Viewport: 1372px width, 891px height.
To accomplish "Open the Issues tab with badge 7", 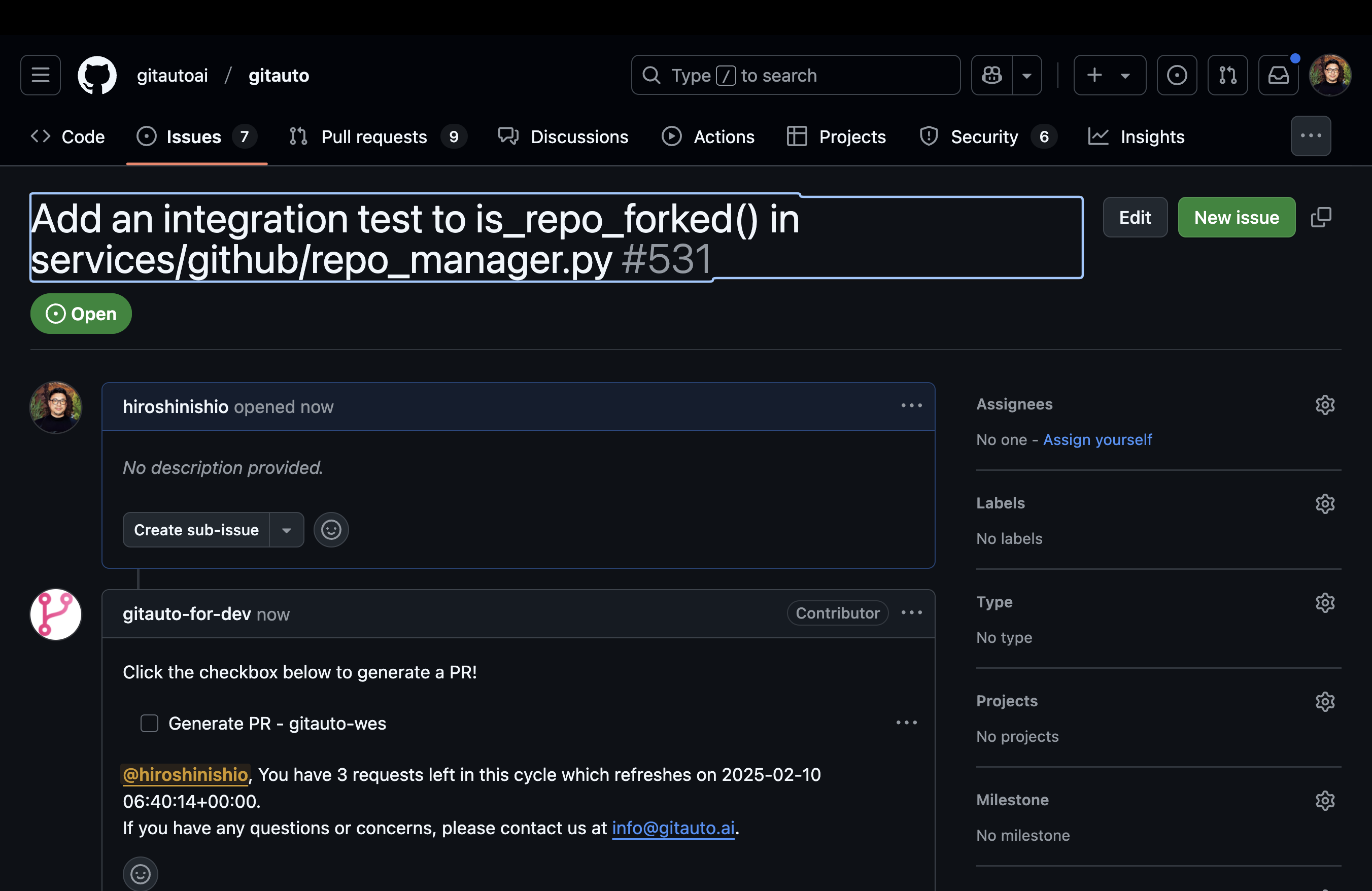I will point(197,136).
